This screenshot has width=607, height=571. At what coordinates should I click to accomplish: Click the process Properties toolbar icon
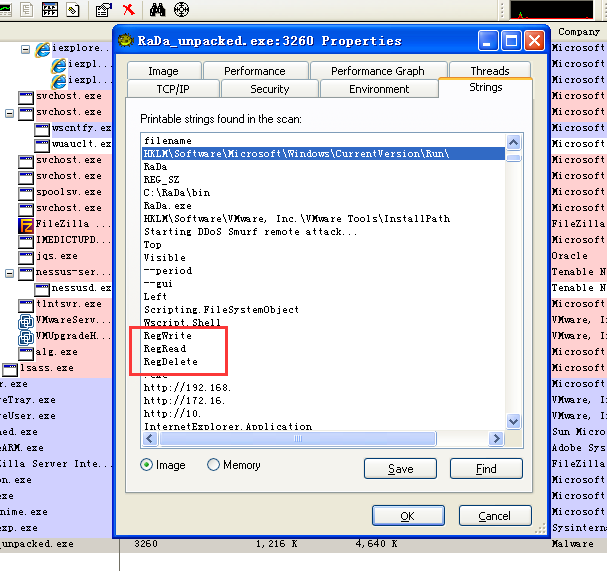coord(104,10)
